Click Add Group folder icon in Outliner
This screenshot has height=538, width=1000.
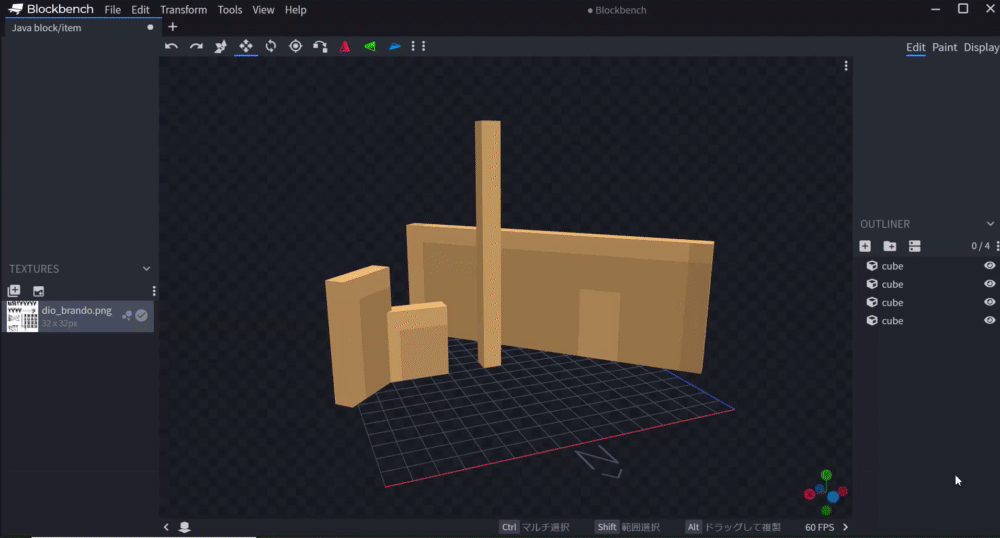(x=890, y=246)
